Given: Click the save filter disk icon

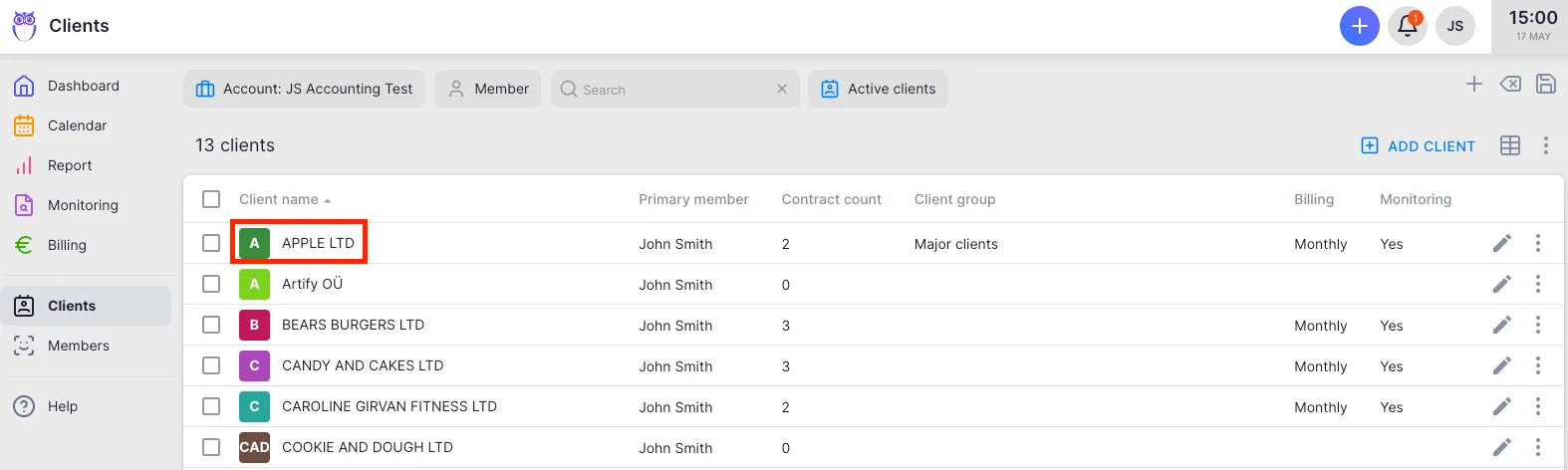Looking at the screenshot, I should [1545, 85].
